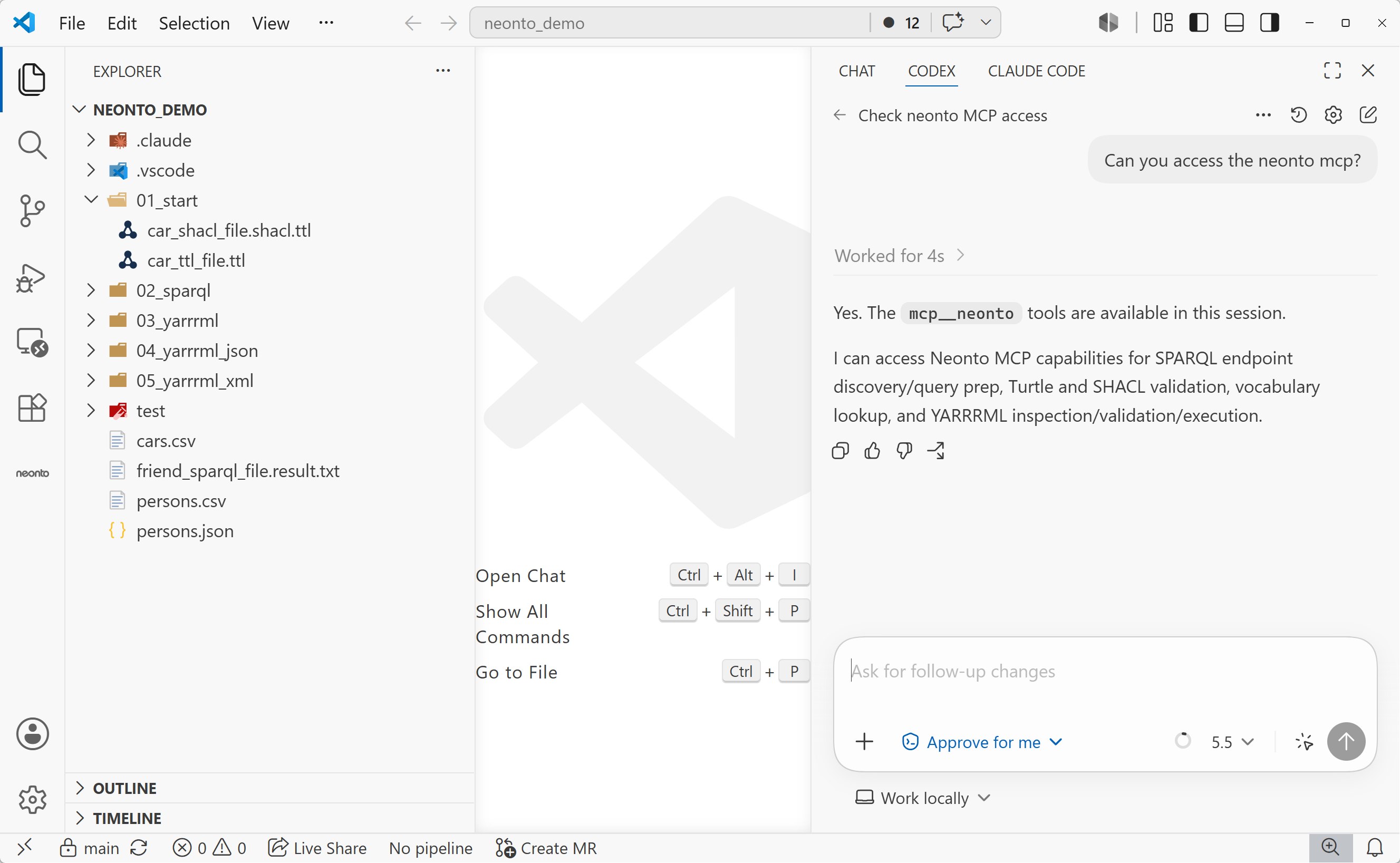
Task: Expand the 04_yarrrml_json folder
Action: pyautogui.click(x=91, y=351)
